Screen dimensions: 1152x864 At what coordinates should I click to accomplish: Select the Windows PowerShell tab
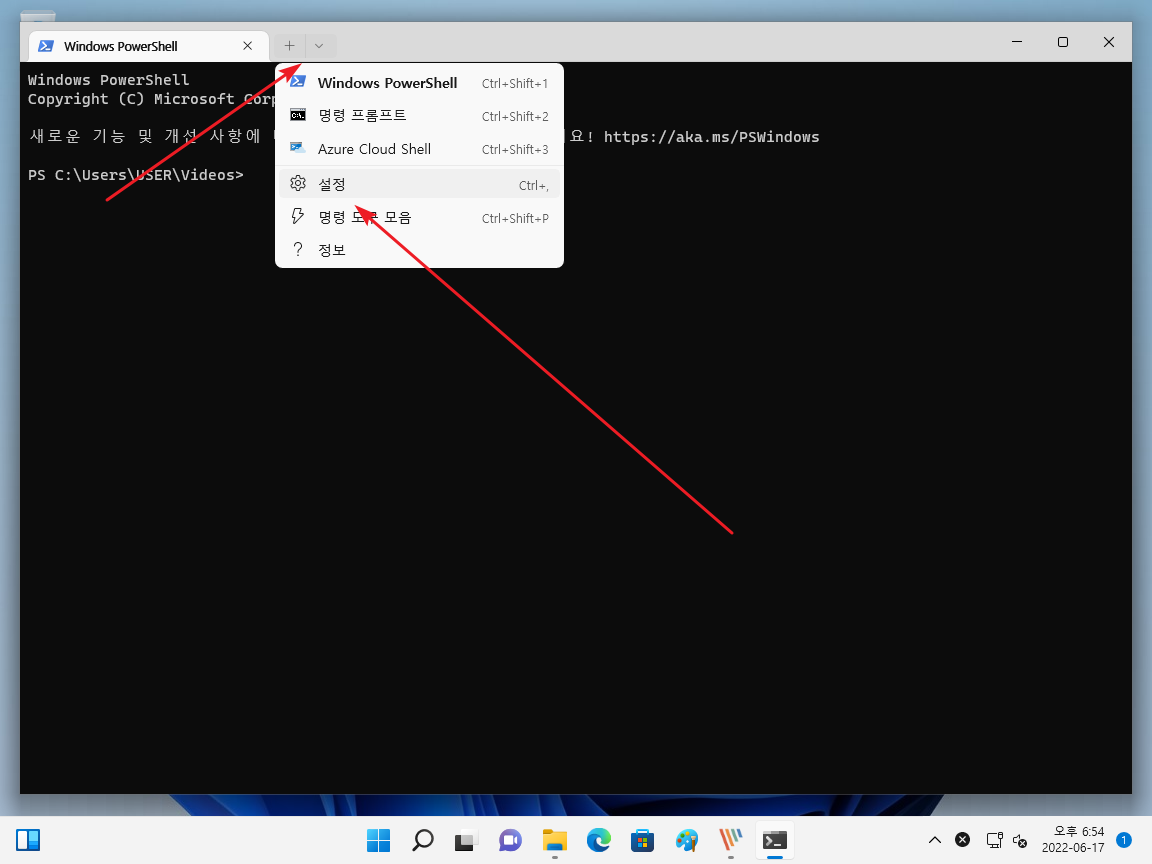[149, 46]
